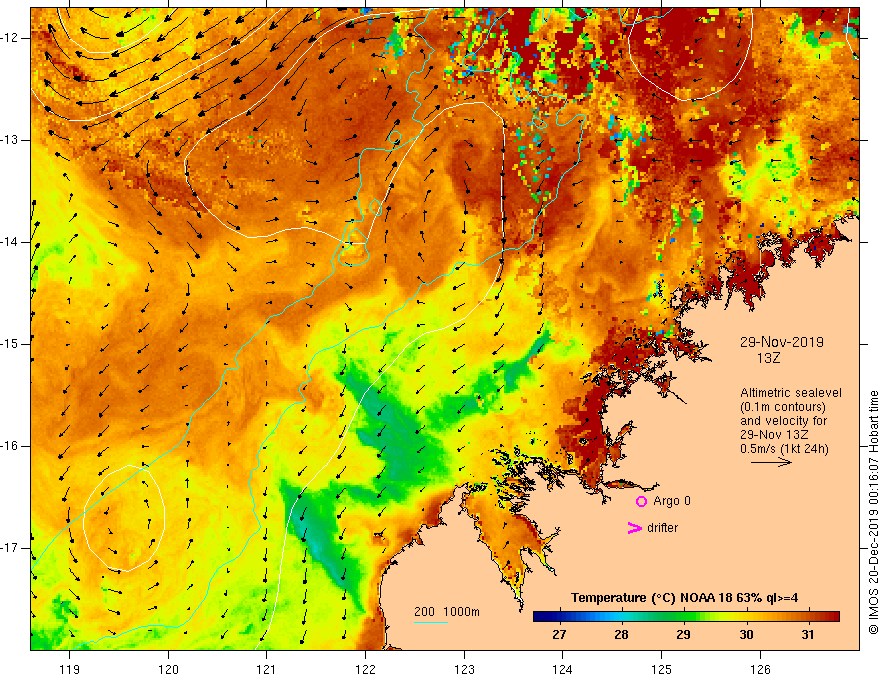Click the IMOS copyright timestamp text

pyautogui.click(x=873, y=513)
